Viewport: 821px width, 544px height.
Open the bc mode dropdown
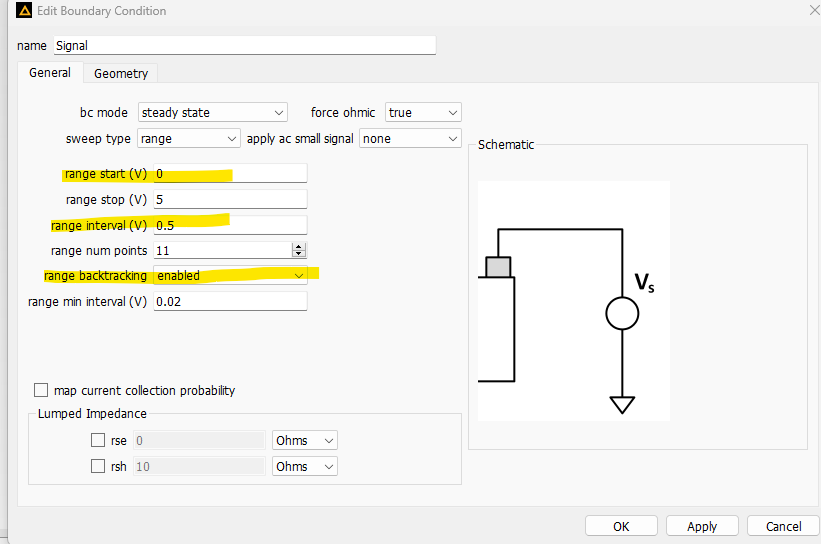(x=213, y=113)
